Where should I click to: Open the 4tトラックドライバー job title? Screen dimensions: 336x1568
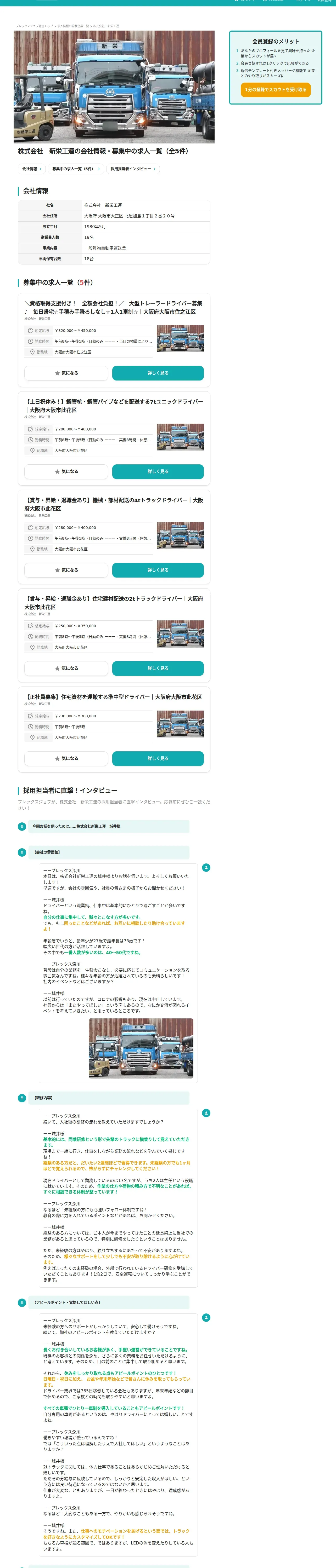113,504
